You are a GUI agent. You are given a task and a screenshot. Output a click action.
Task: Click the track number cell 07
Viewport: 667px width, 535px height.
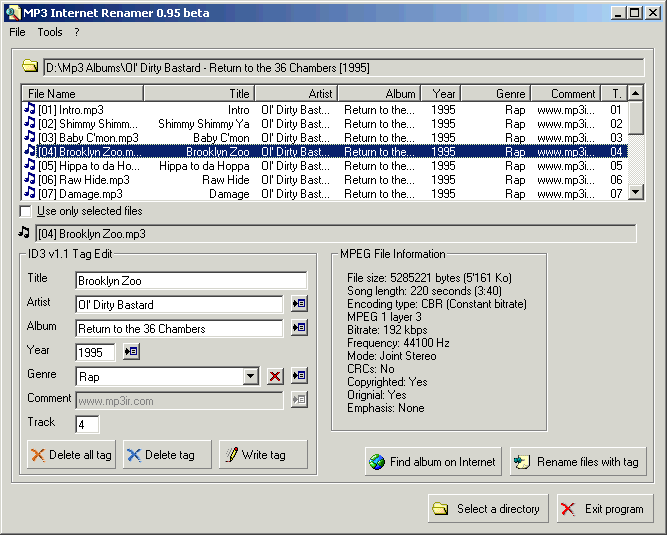pyautogui.click(x=616, y=194)
